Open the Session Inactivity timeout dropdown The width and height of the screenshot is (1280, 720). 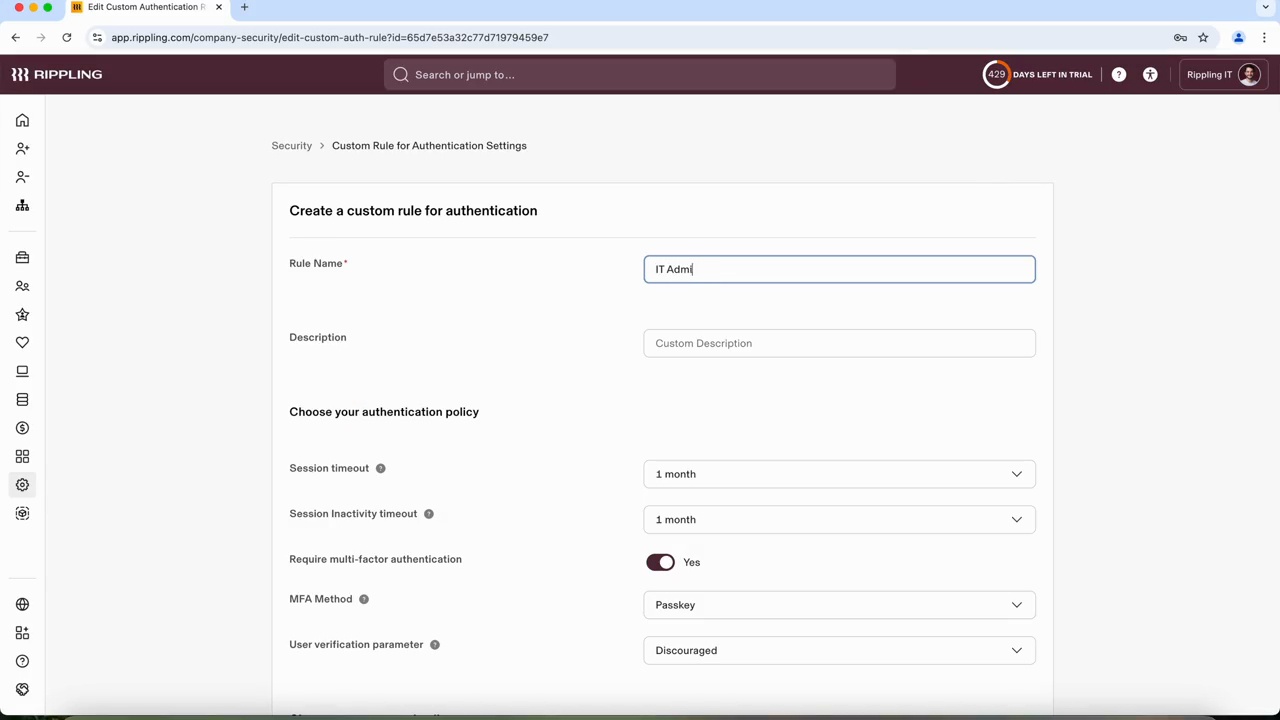(x=839, y=520)
